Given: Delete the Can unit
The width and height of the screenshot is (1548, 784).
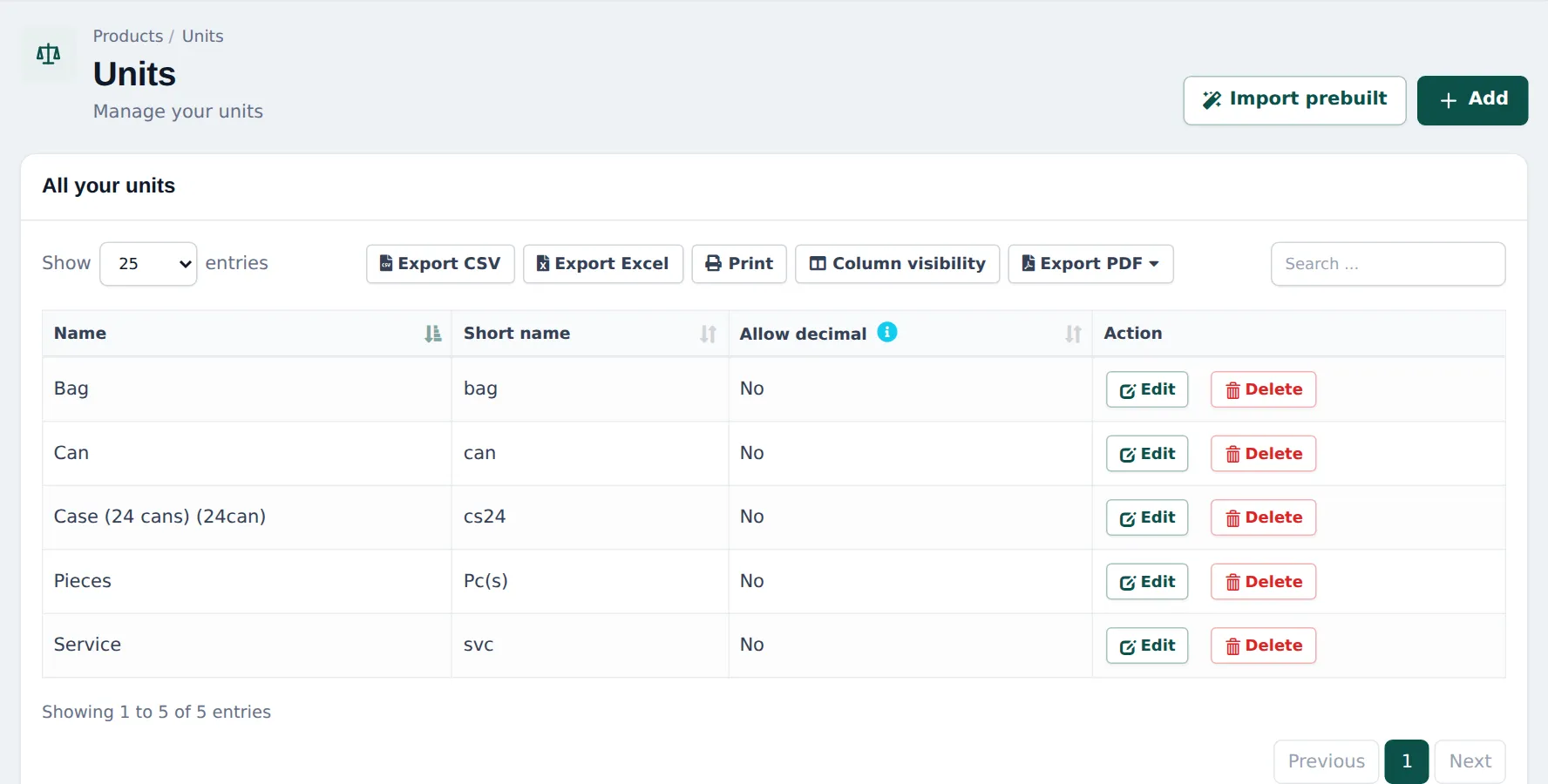Looking at the screenshot, I should pos(1263,454).
